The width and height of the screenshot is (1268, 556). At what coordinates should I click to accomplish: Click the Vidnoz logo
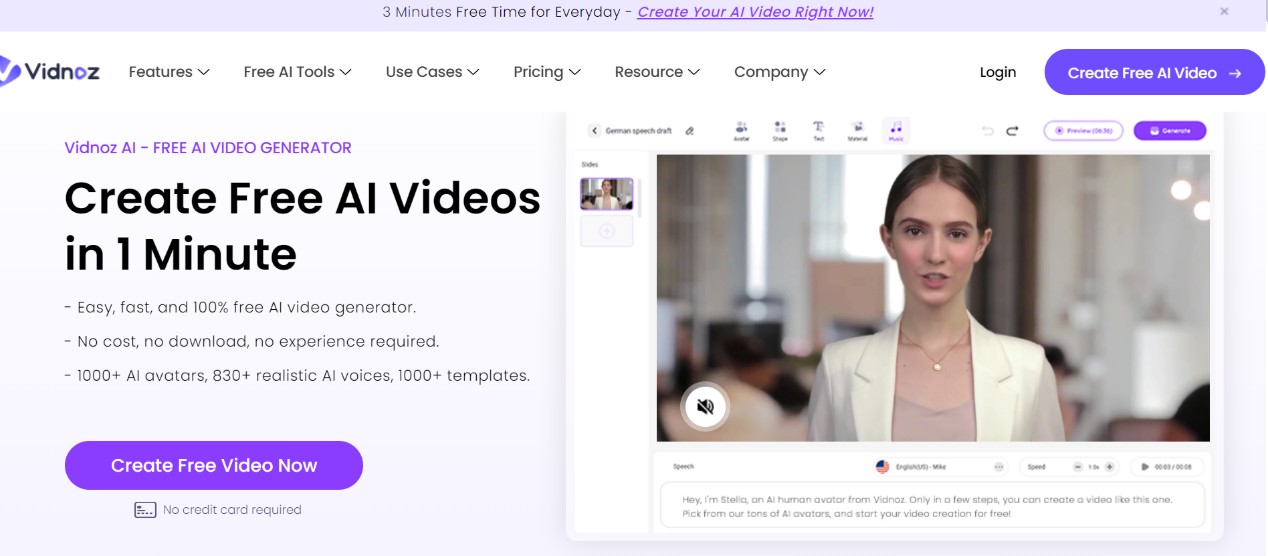click(x=50, y=71)
